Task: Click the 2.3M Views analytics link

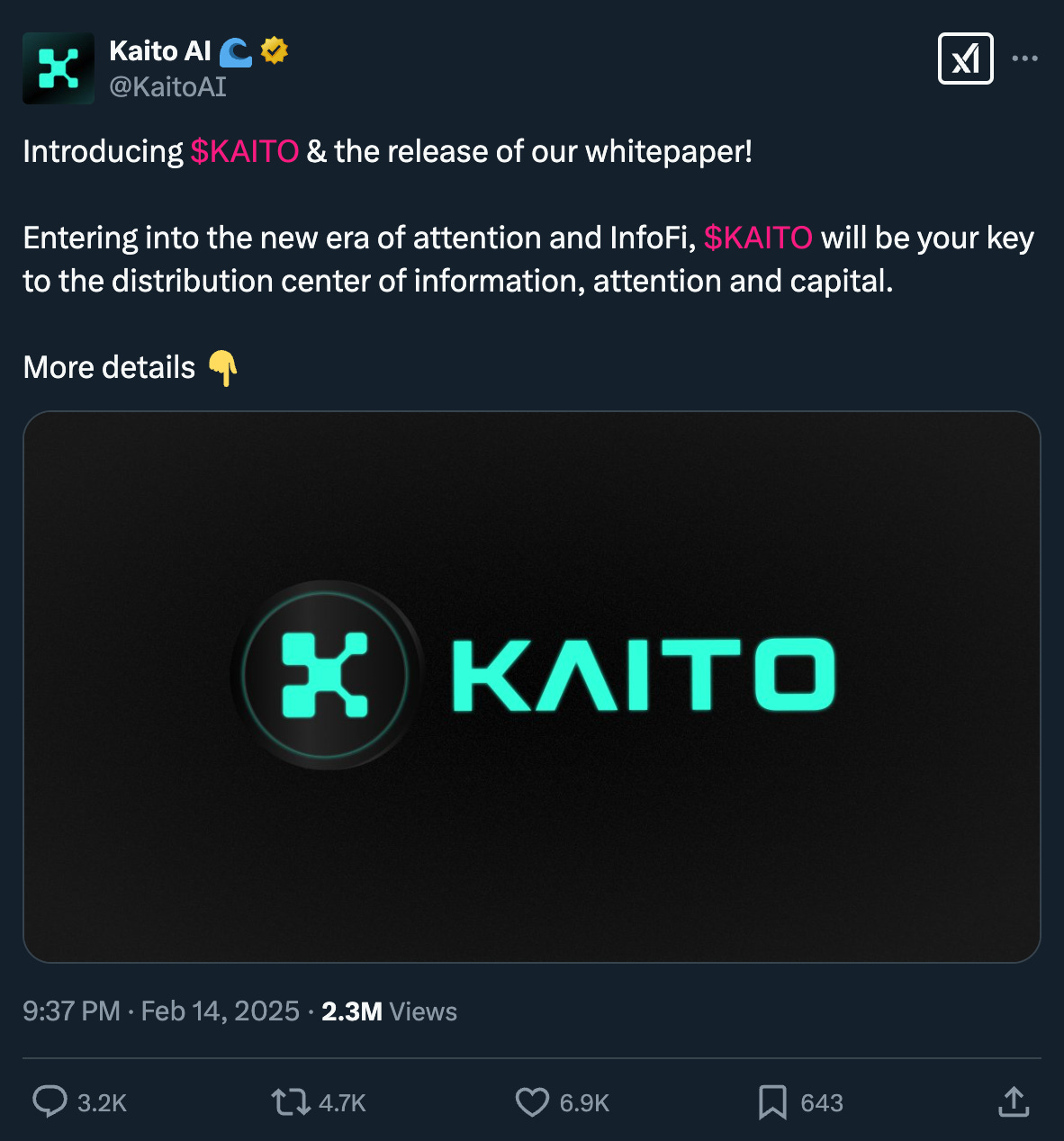Action: [x=390, y=1011]
